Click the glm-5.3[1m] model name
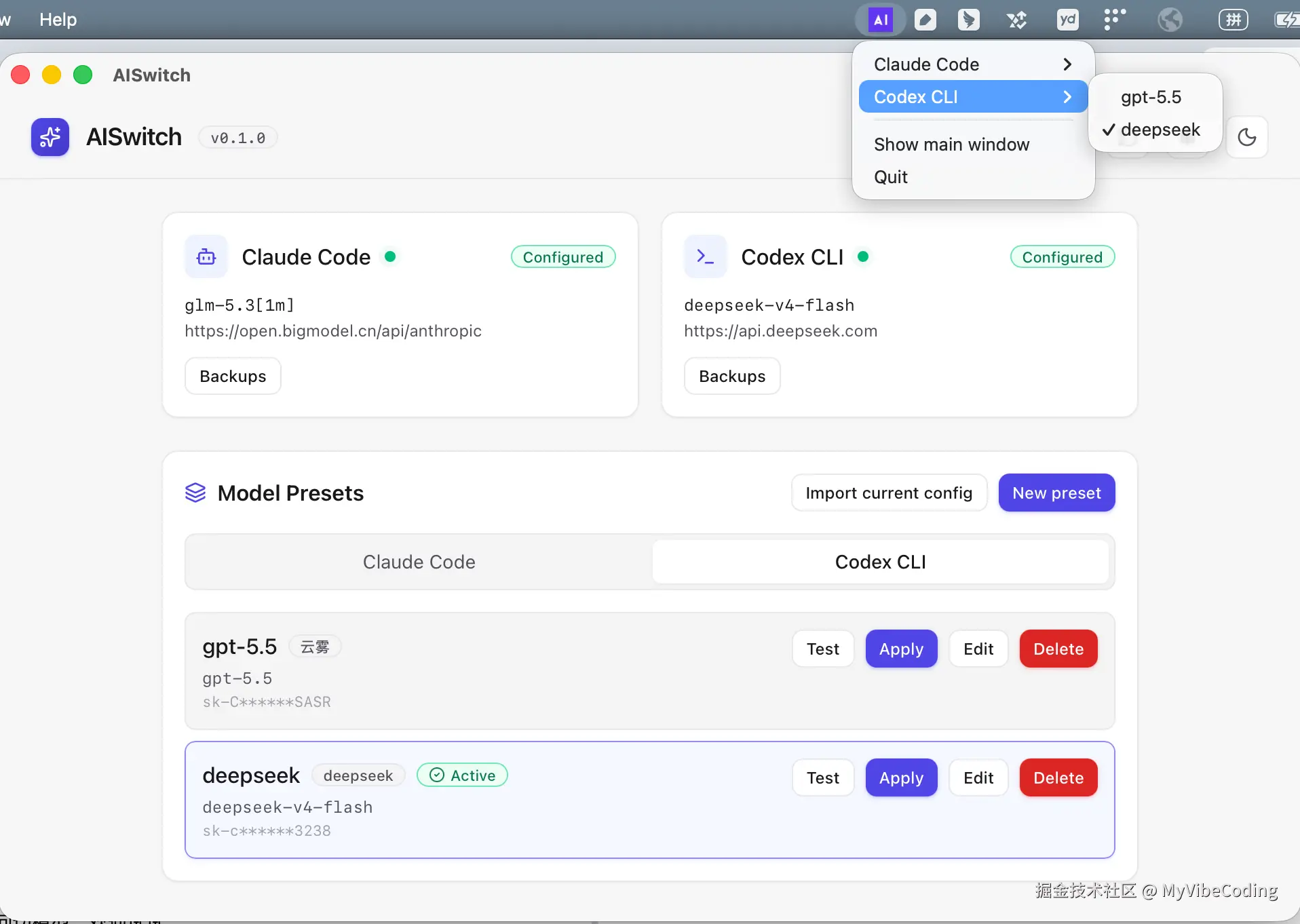Viewport: 1300px width, 924px height. [240, 305]
